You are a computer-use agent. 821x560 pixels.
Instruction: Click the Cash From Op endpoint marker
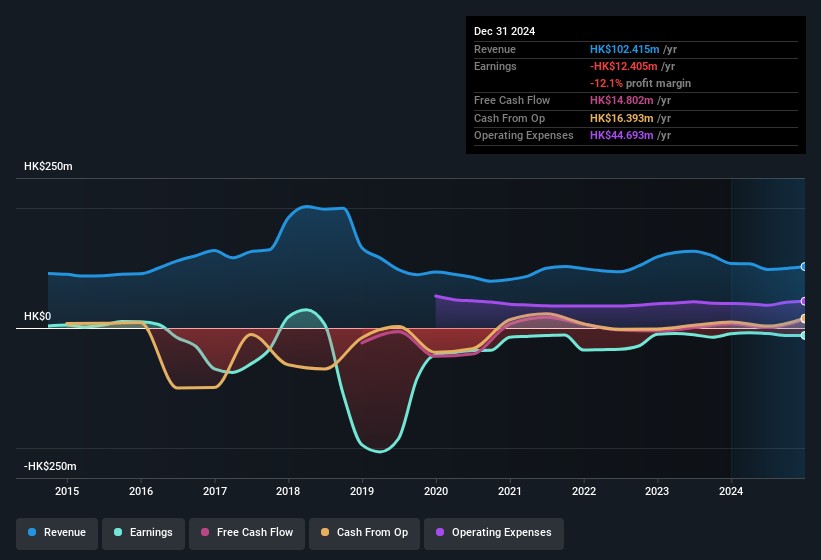(x=804, y=319)
